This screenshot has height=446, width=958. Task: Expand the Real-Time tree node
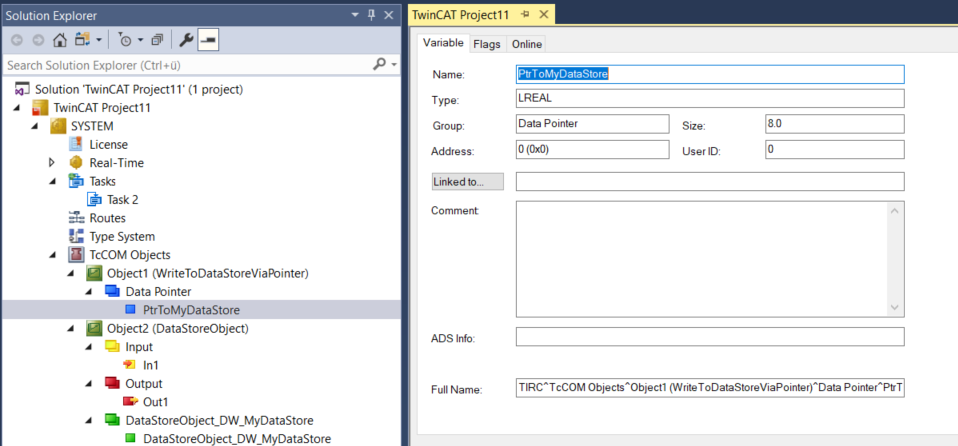pos(52,163)
